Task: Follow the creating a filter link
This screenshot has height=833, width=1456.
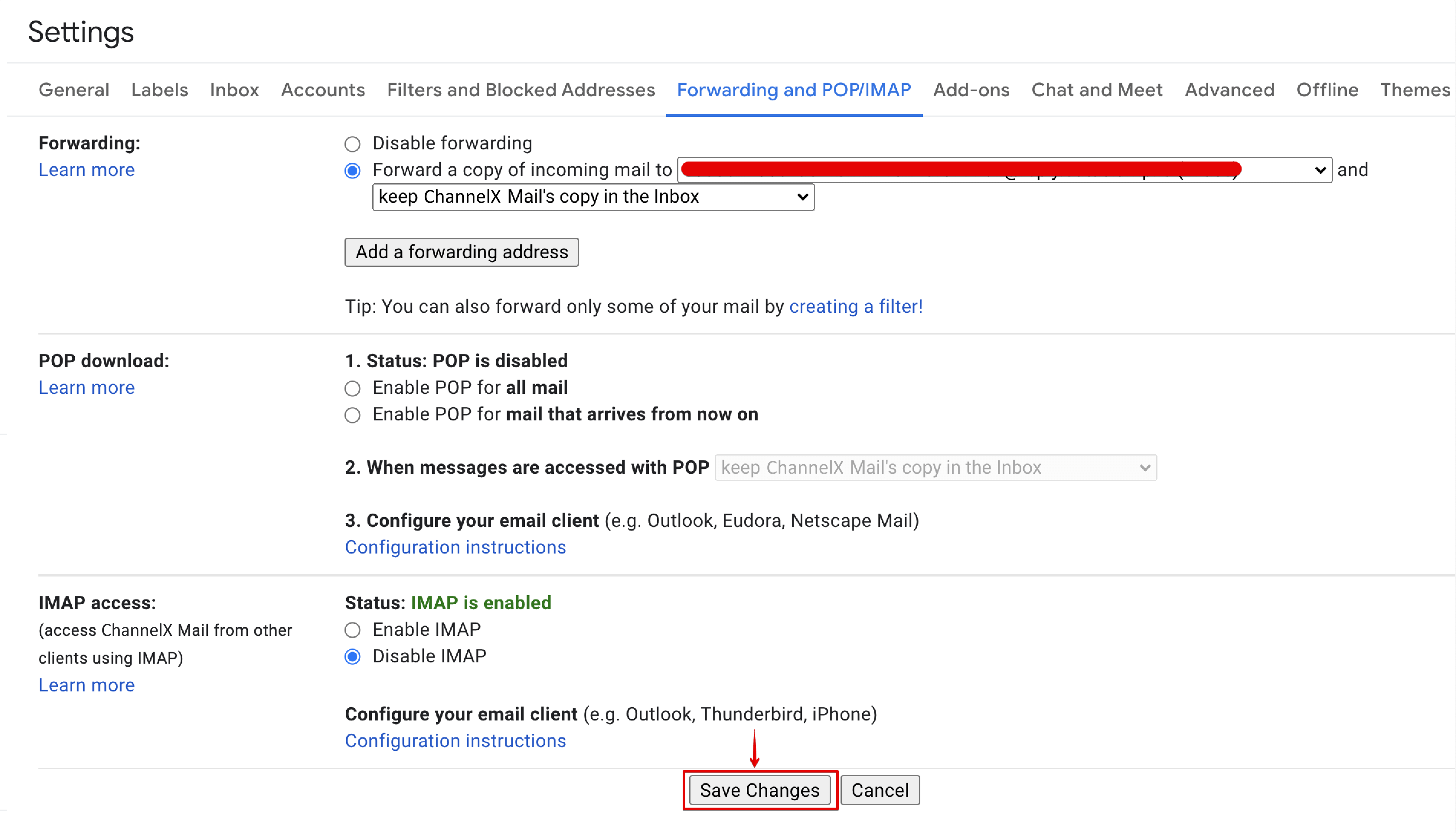Action: [x=856, y=307]
